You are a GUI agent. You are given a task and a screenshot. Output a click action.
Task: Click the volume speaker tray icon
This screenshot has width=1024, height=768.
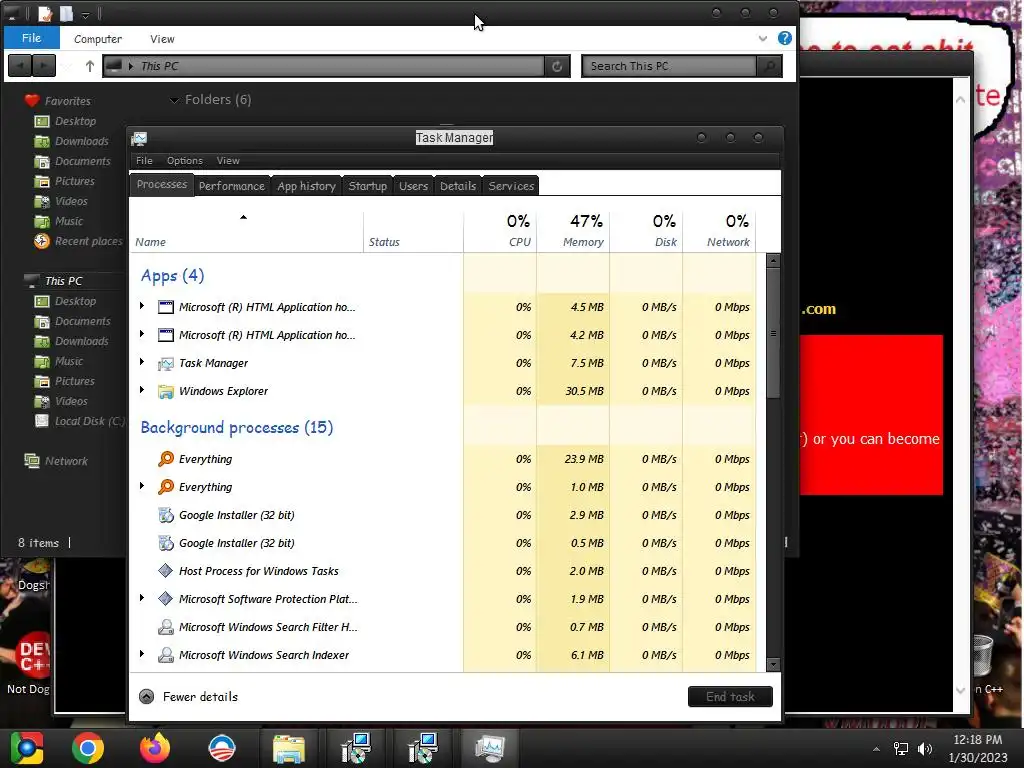point(925,748)
